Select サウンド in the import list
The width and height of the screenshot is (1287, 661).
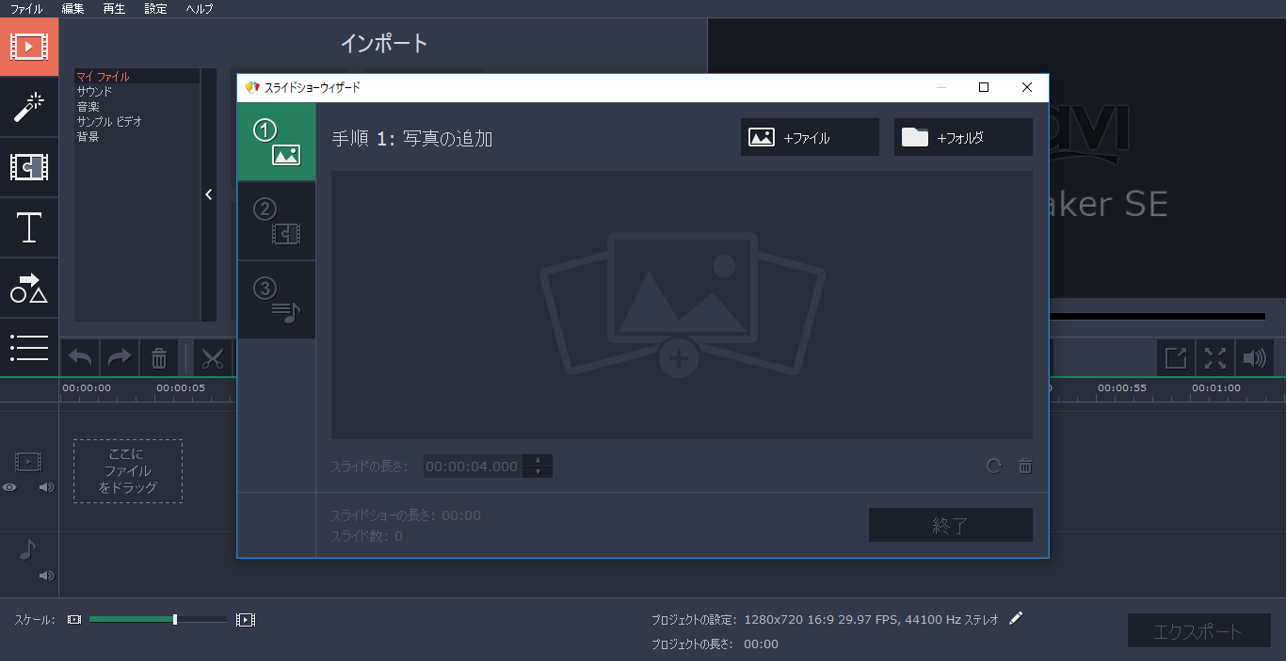[95, 92]
